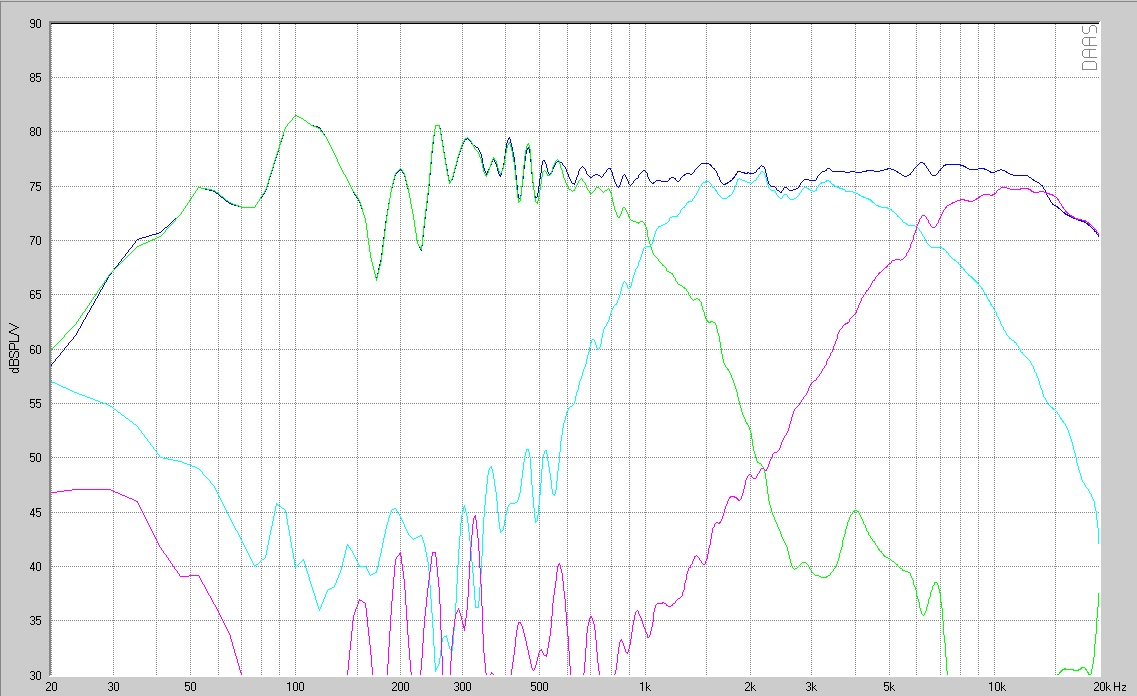The image size is (1137, 696).
Task: Select the 500 frequency axis label
Action: pos(539,687)
